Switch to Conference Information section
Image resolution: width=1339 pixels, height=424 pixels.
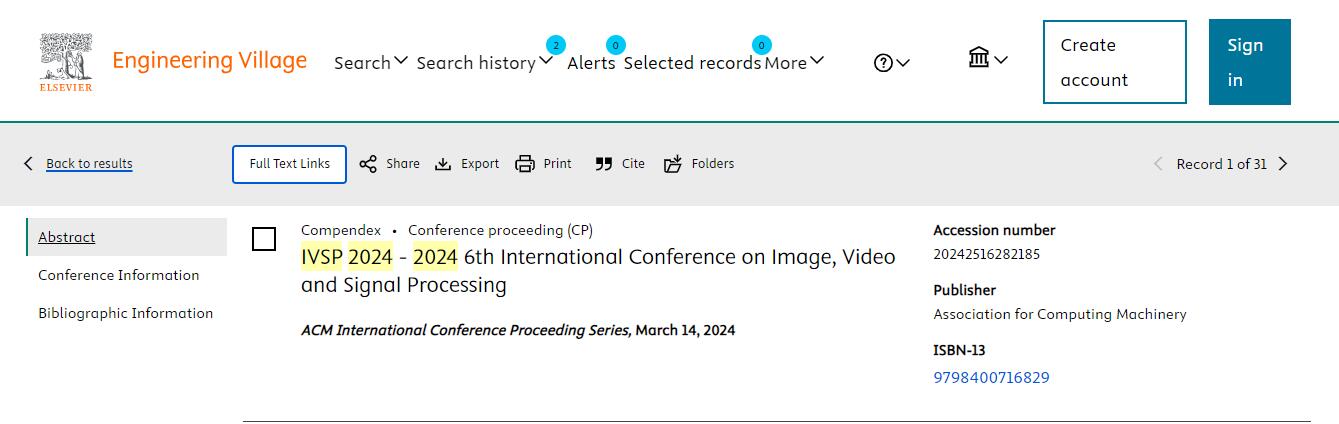[x=118, y=275]
